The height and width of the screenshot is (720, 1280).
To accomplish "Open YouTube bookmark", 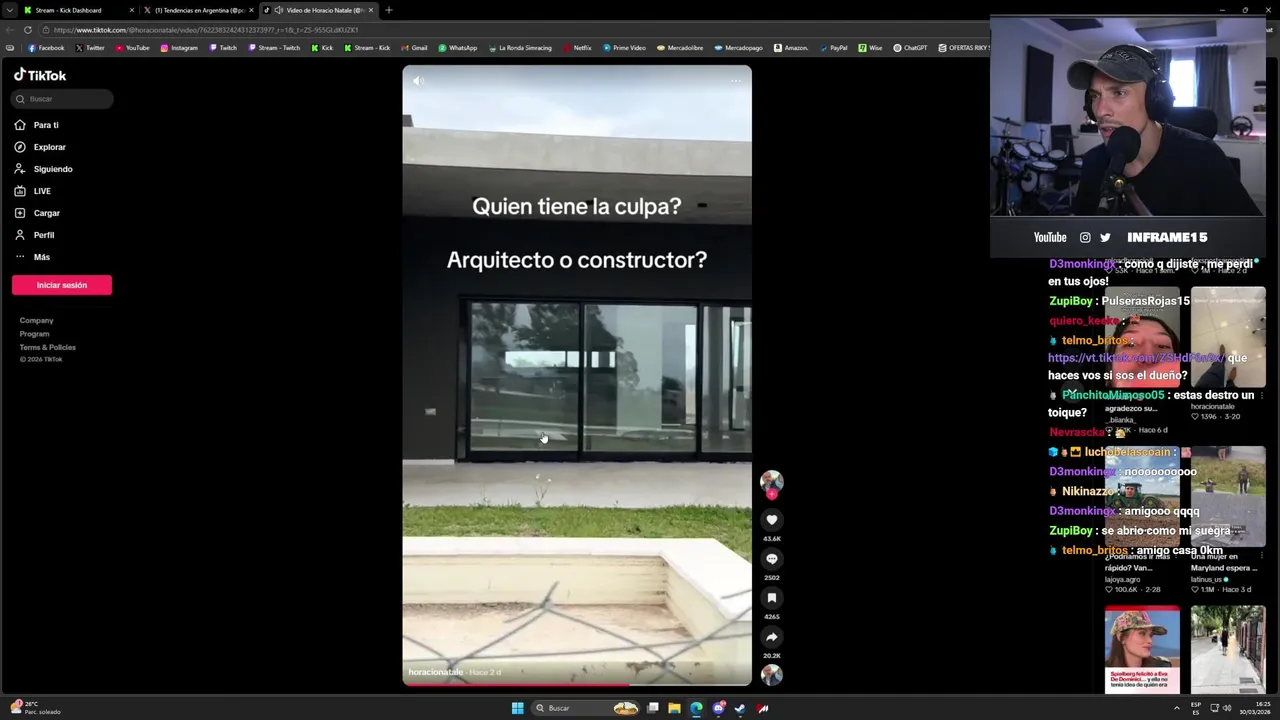I will (x=132, y=48).
